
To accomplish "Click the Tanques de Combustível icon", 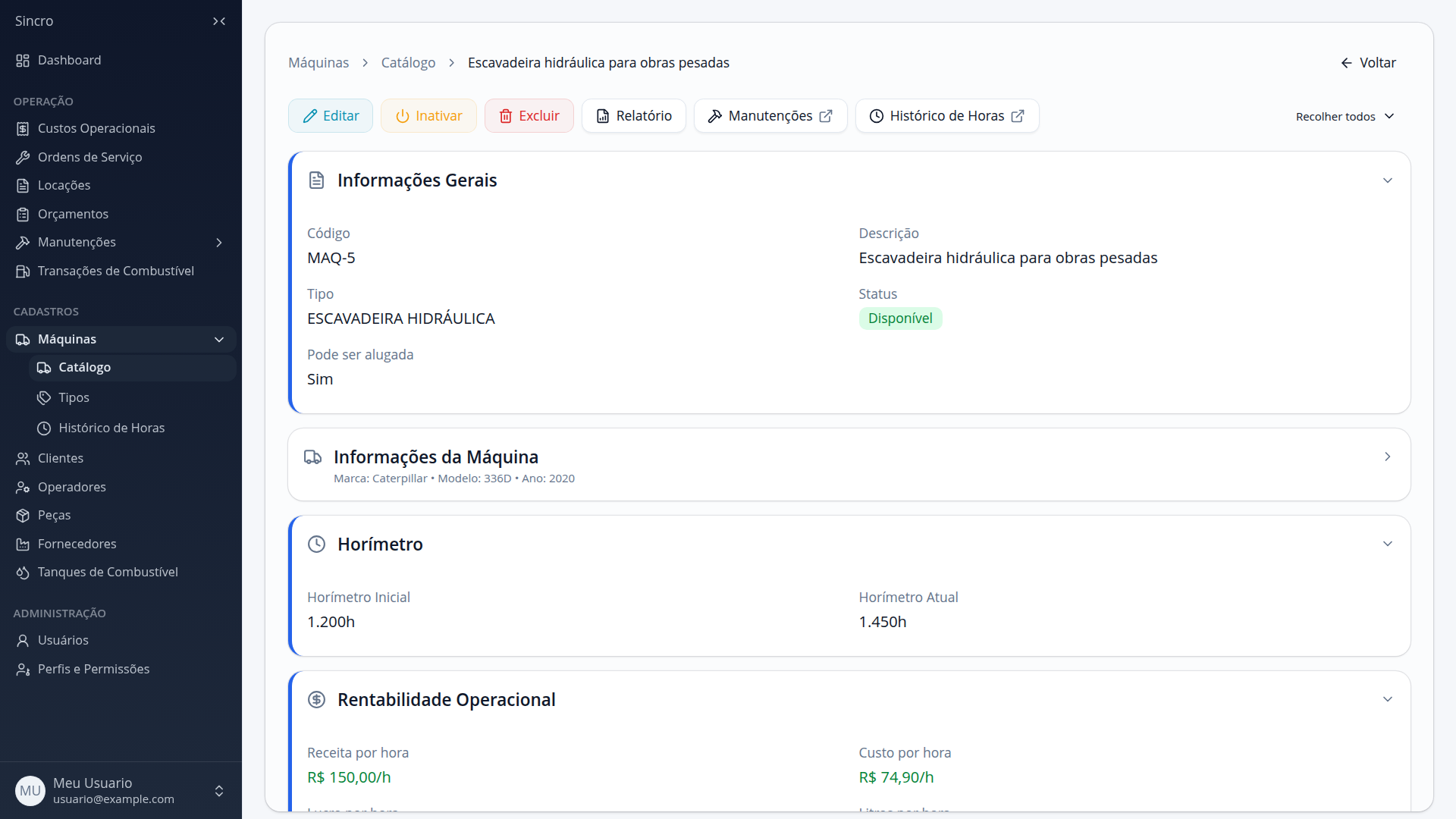I will coord(23,573).
